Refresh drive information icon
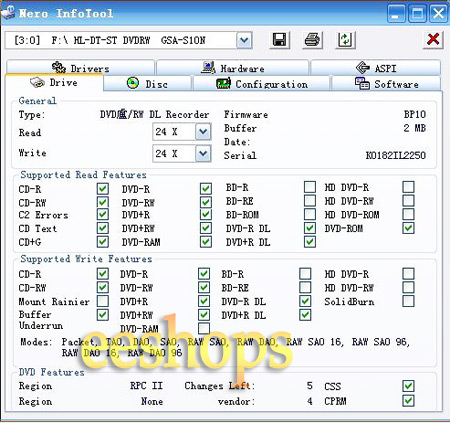The image size is (450, 423). [345, 40]
